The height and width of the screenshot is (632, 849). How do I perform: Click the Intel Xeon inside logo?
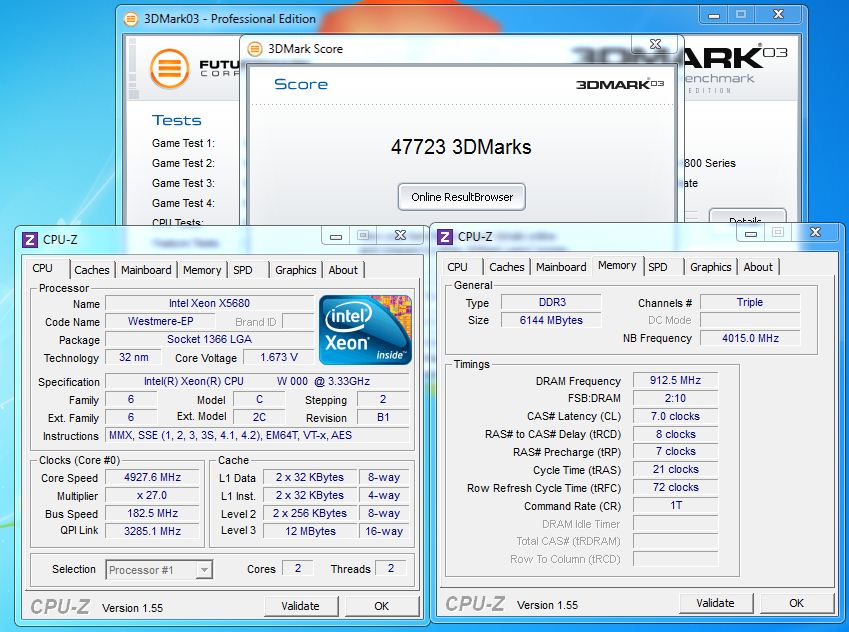[x=365, y=329]
